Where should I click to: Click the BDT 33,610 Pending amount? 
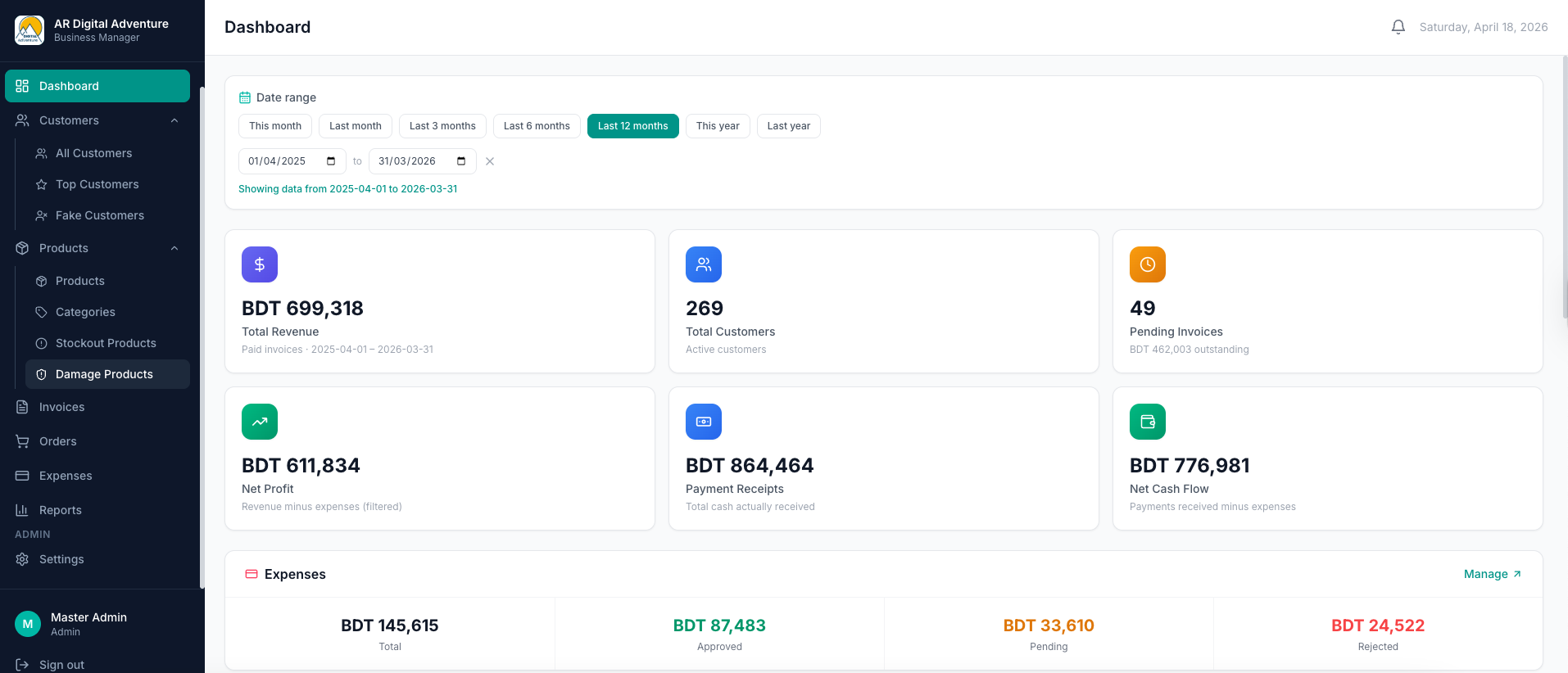[1049, 626]
